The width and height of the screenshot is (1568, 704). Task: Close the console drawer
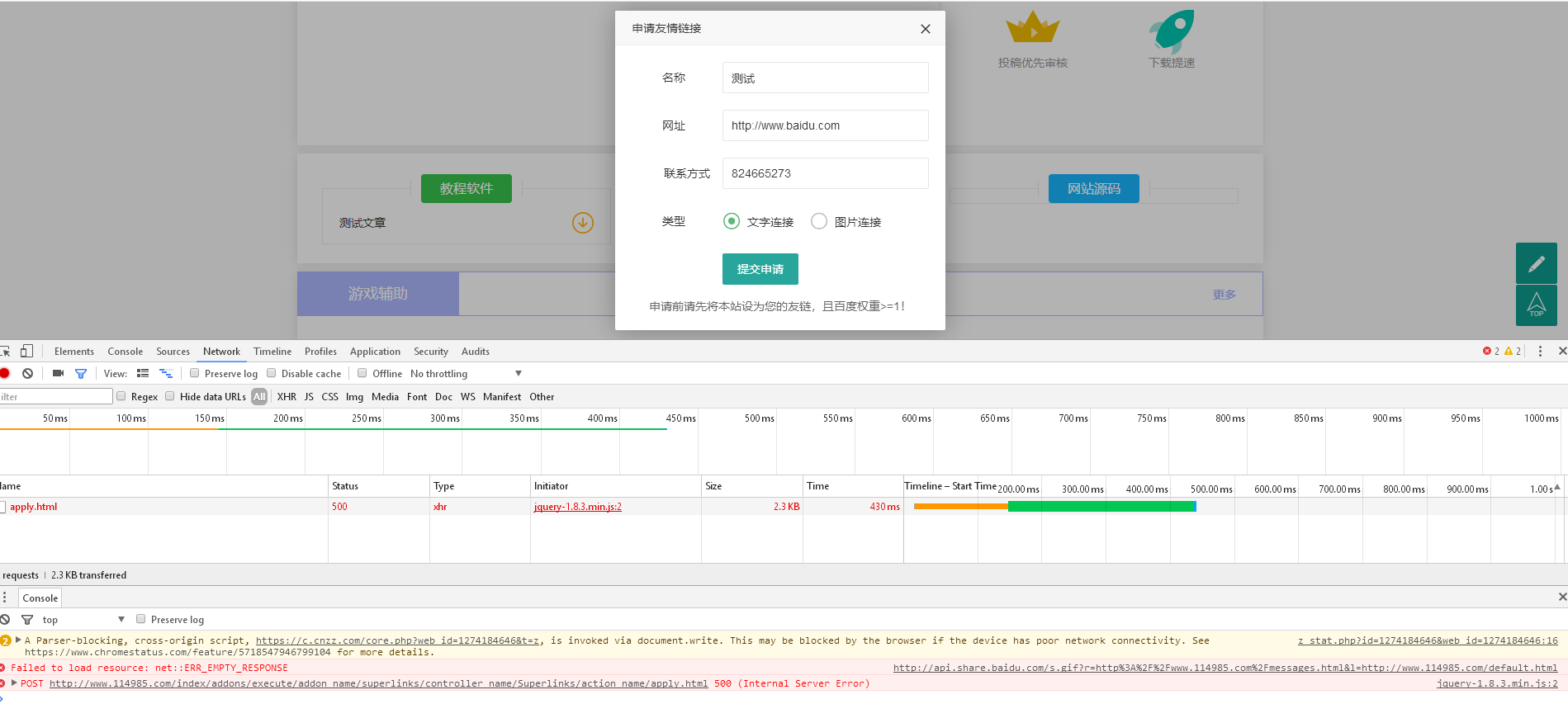[x=1562, y=597]
